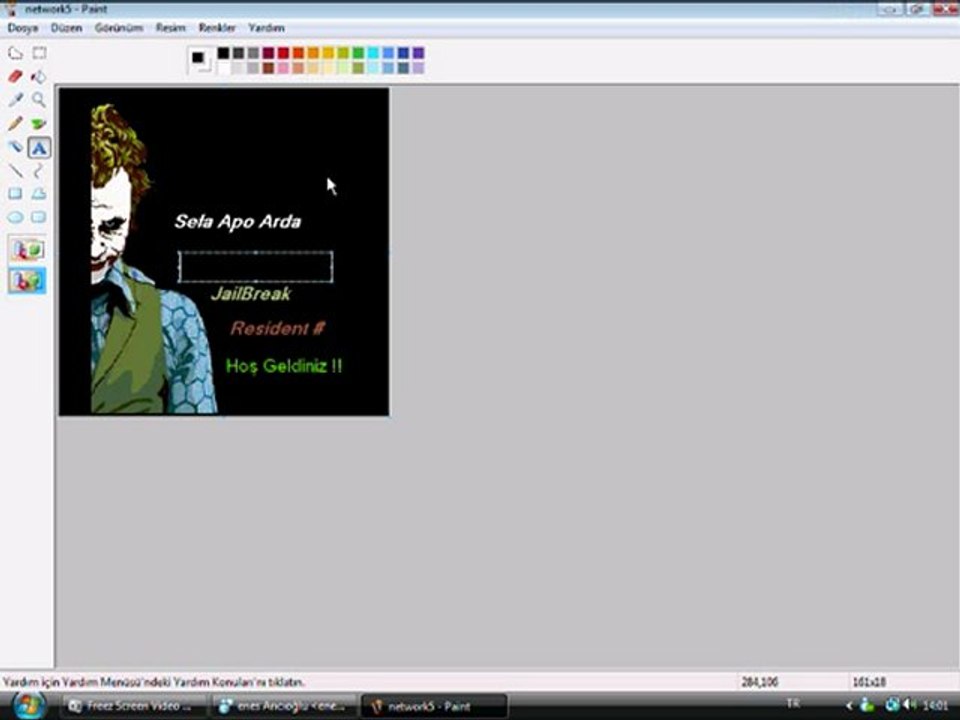Select the Line tool
Viewport: 960px width, 720px height.
click(15, 171)
